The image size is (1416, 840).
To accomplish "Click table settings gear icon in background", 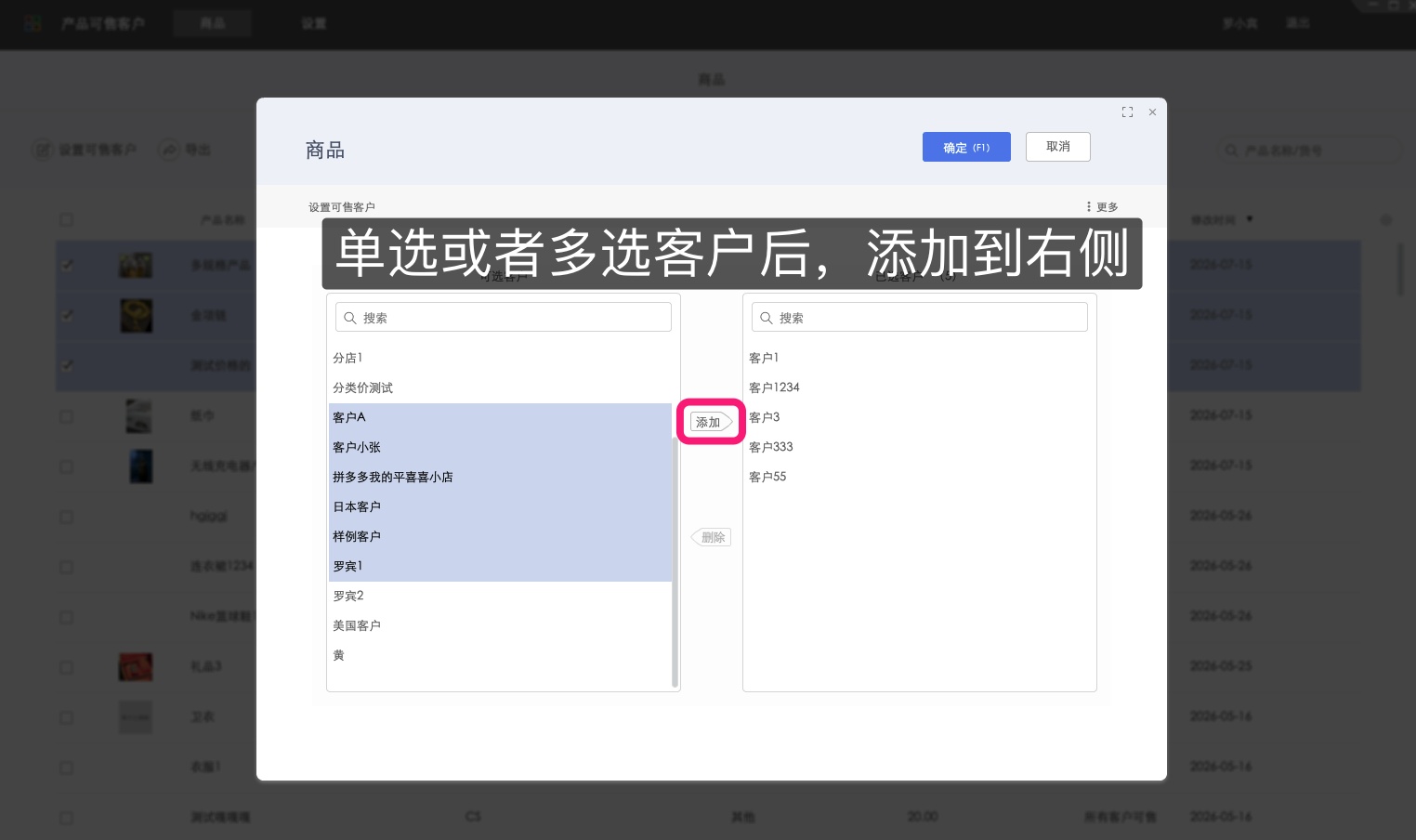I will (x=1386, y=220).
